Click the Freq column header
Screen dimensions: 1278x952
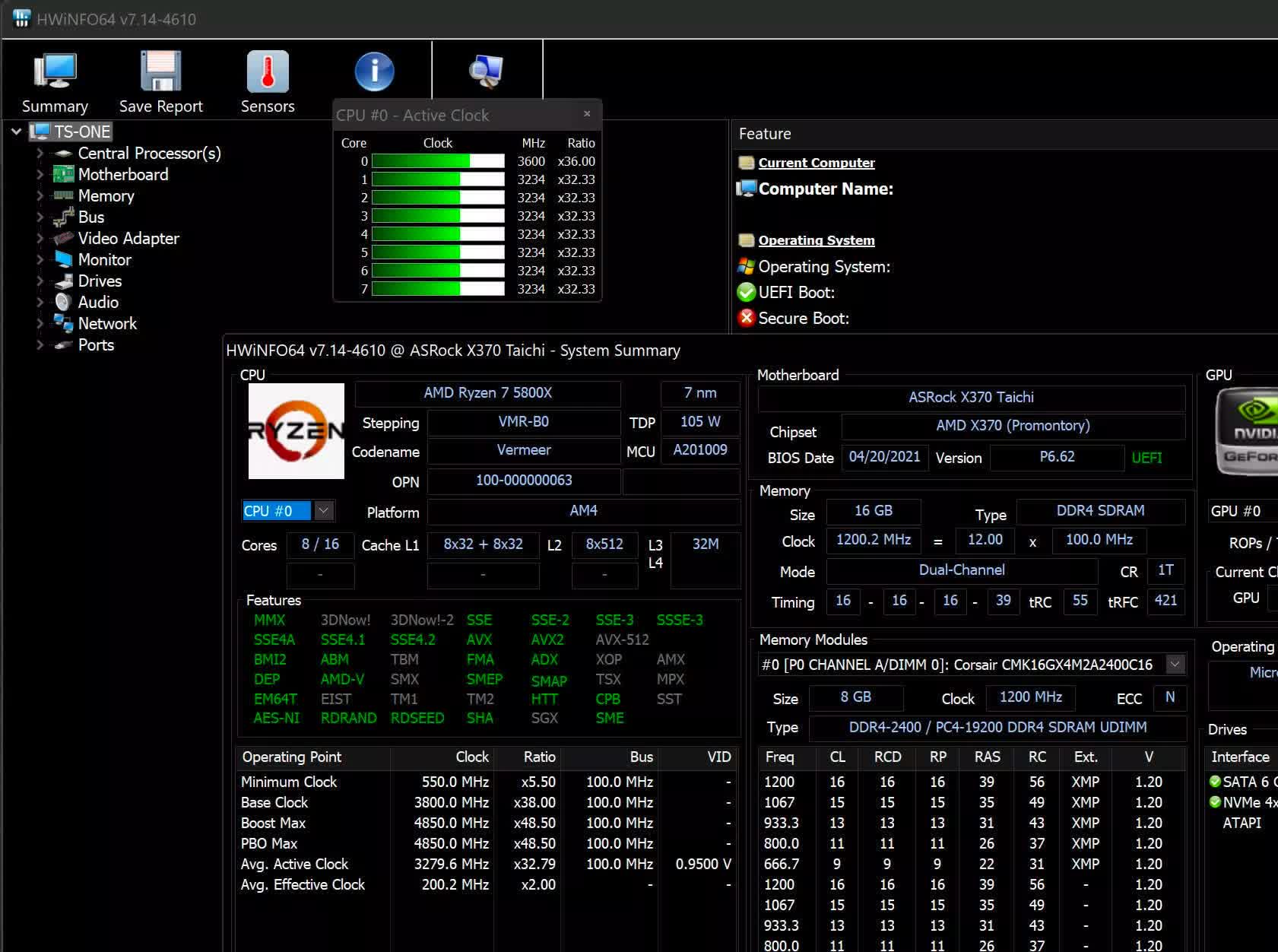click(x=786, y=757)
